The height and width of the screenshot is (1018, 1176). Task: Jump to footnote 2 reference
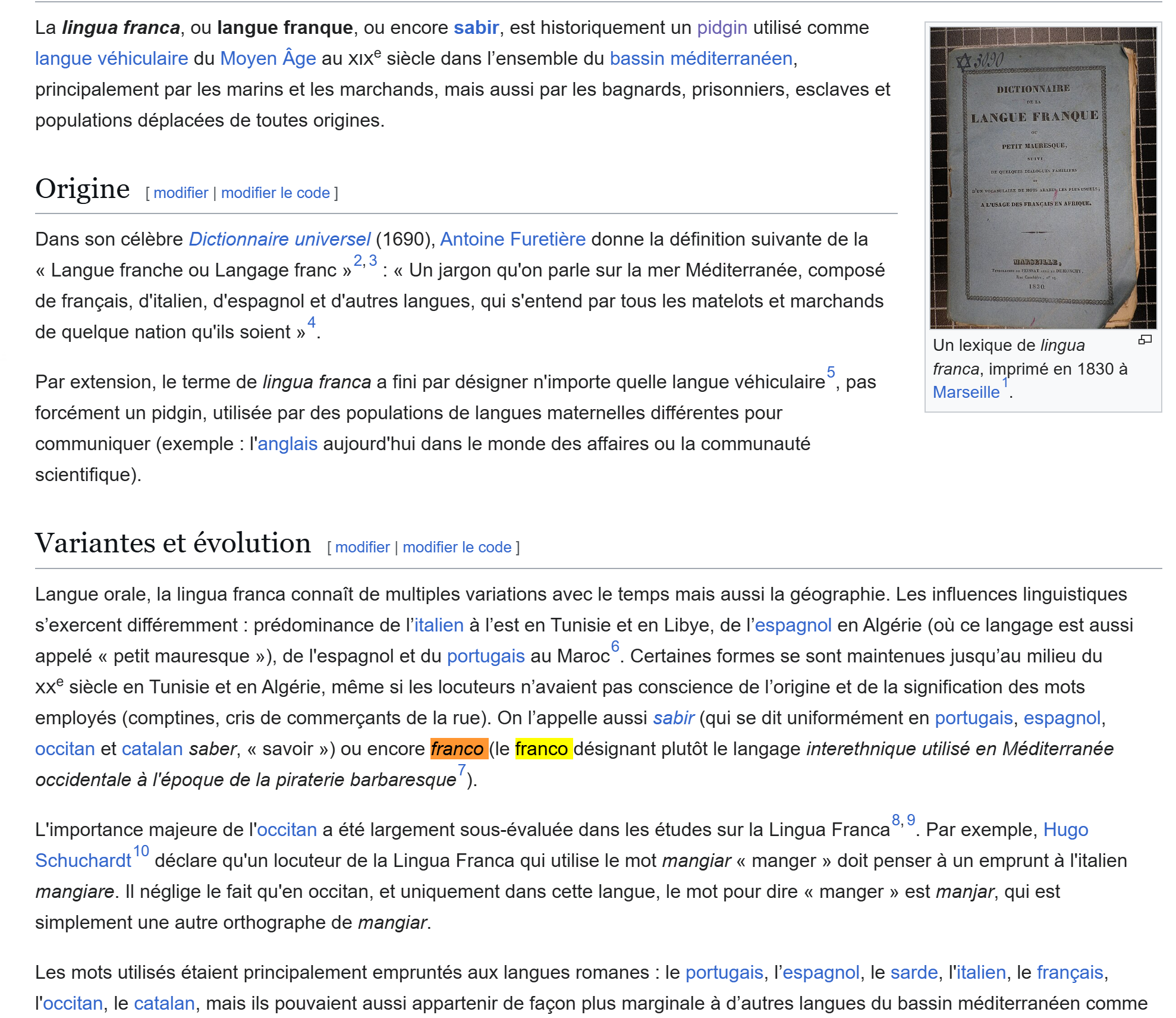click(x=358, y=260)
